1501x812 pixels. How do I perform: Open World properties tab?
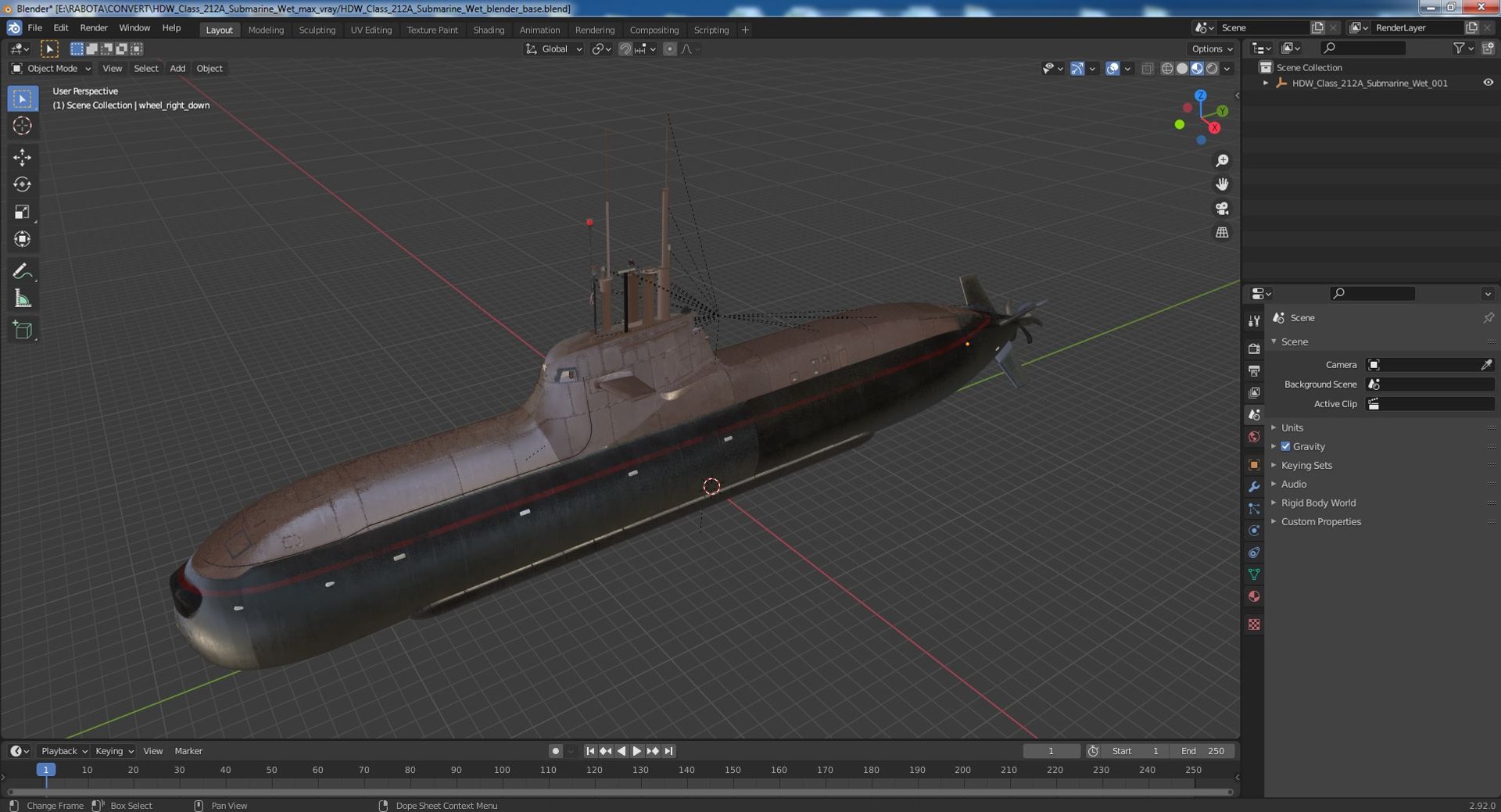click(1254, 437)
